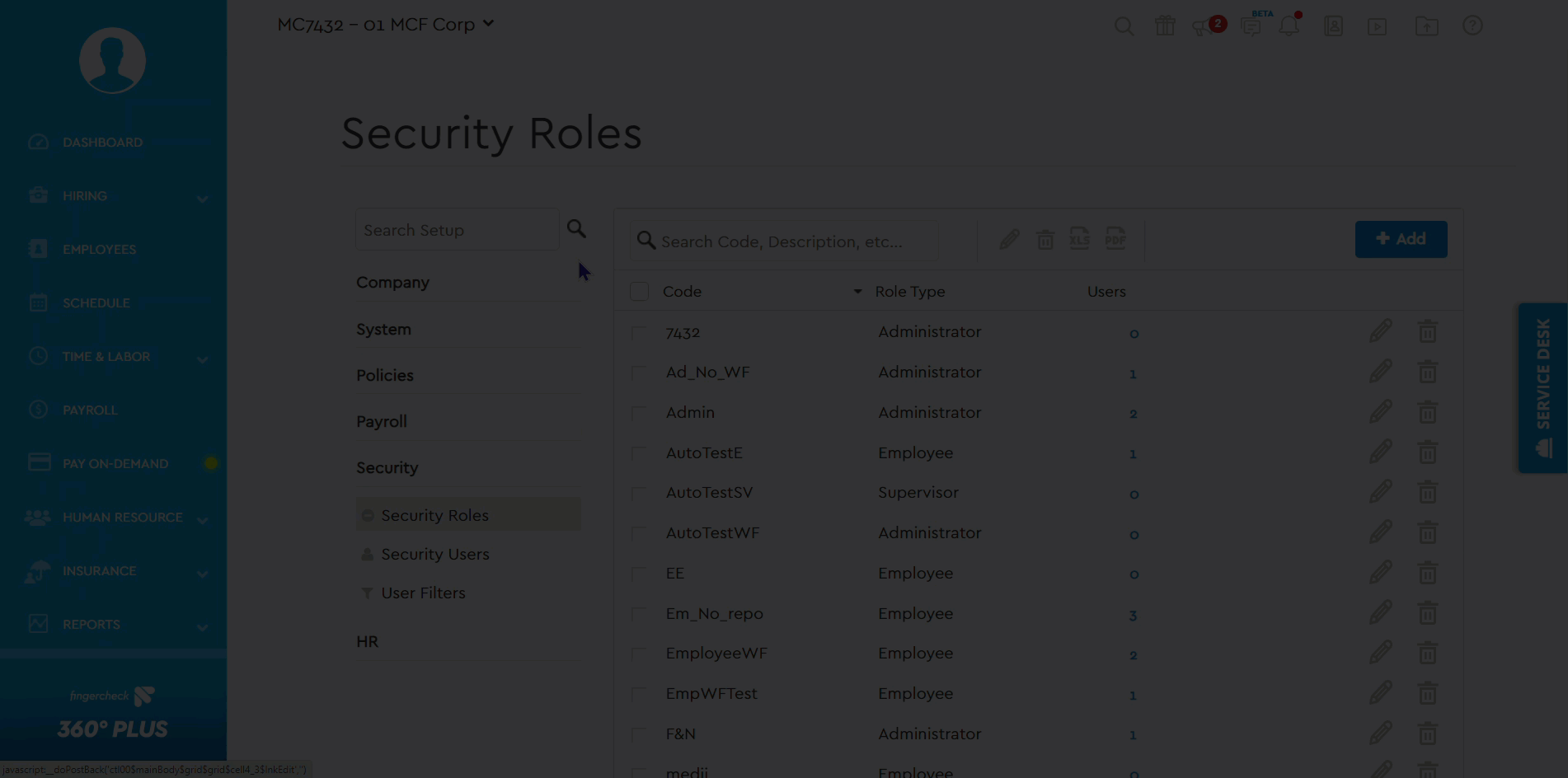Screen dimensions: 1568x778
Task: Open the Service Desk side tab
Action: pos(1542,387)
